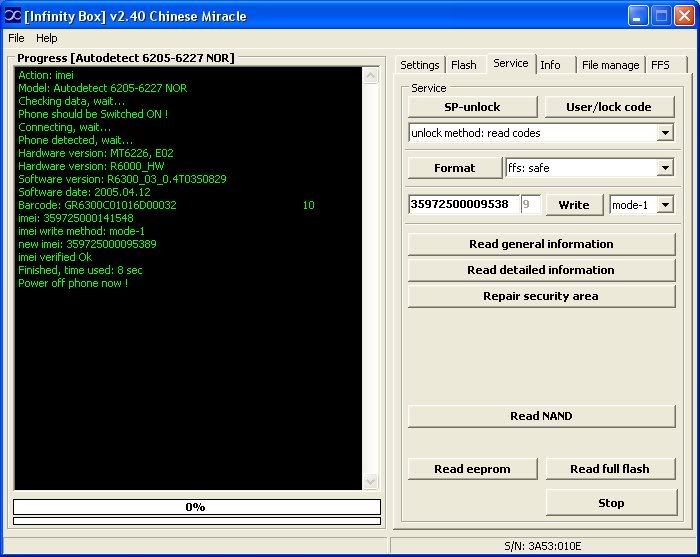This screenshot has height=557, width=700.
Task: Click the 'Software date: 2005.04.12' log line
Action: (84, 192)
